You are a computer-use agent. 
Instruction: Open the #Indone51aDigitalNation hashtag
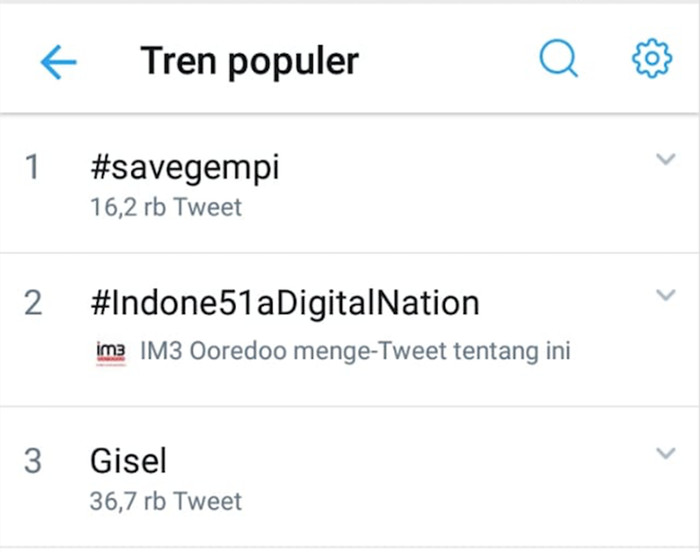285,304
